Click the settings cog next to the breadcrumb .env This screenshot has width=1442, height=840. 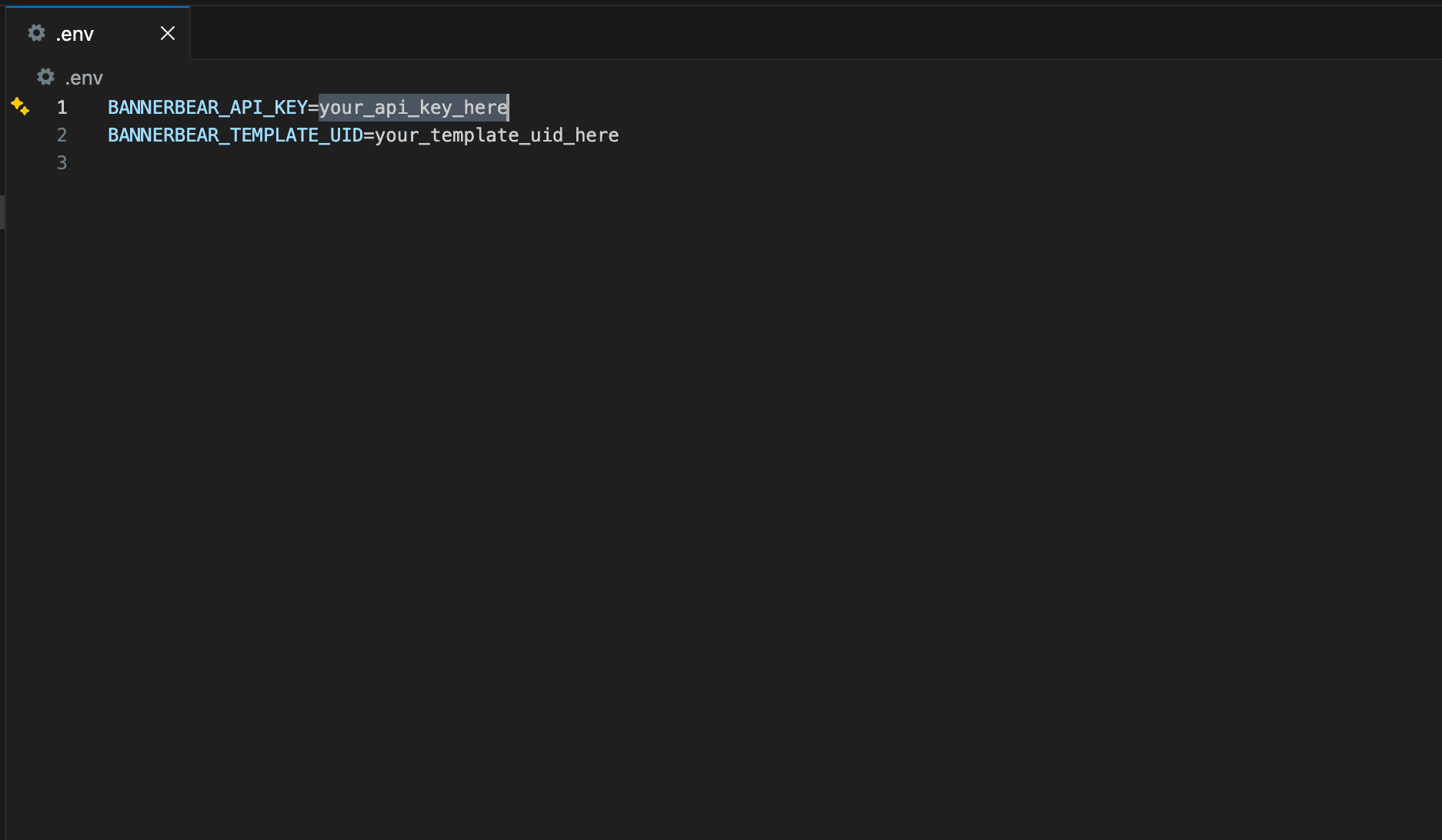click(x=45, y=77)
